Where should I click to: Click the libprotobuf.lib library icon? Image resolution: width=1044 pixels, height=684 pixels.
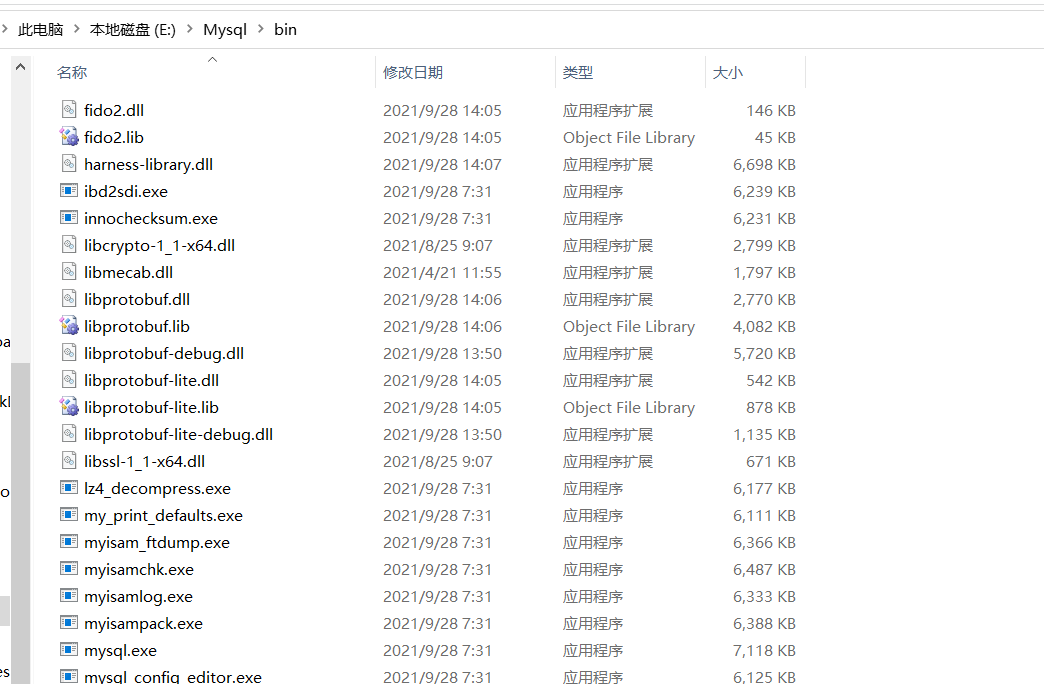69,326
